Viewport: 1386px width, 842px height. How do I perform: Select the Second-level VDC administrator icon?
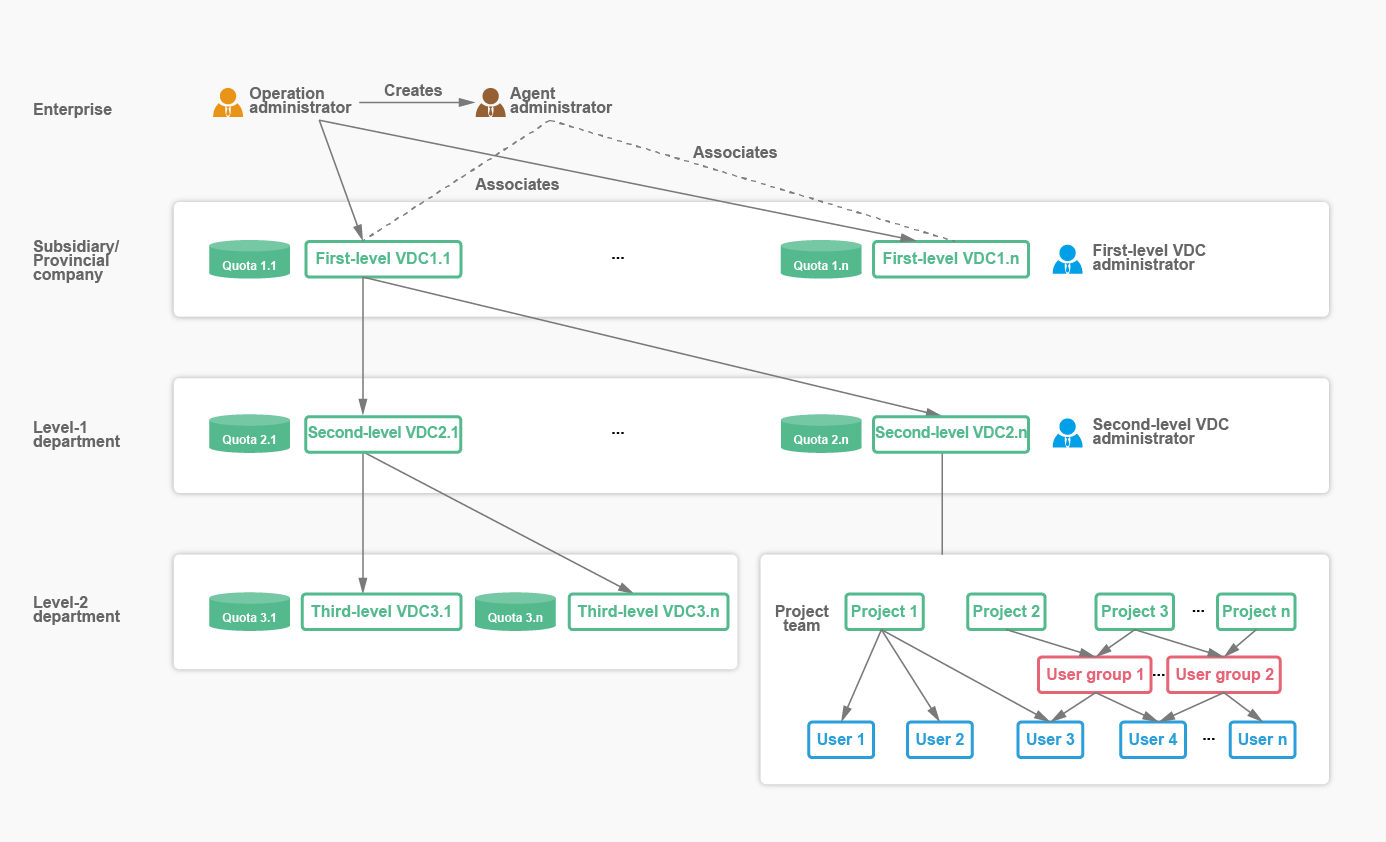1067,433
